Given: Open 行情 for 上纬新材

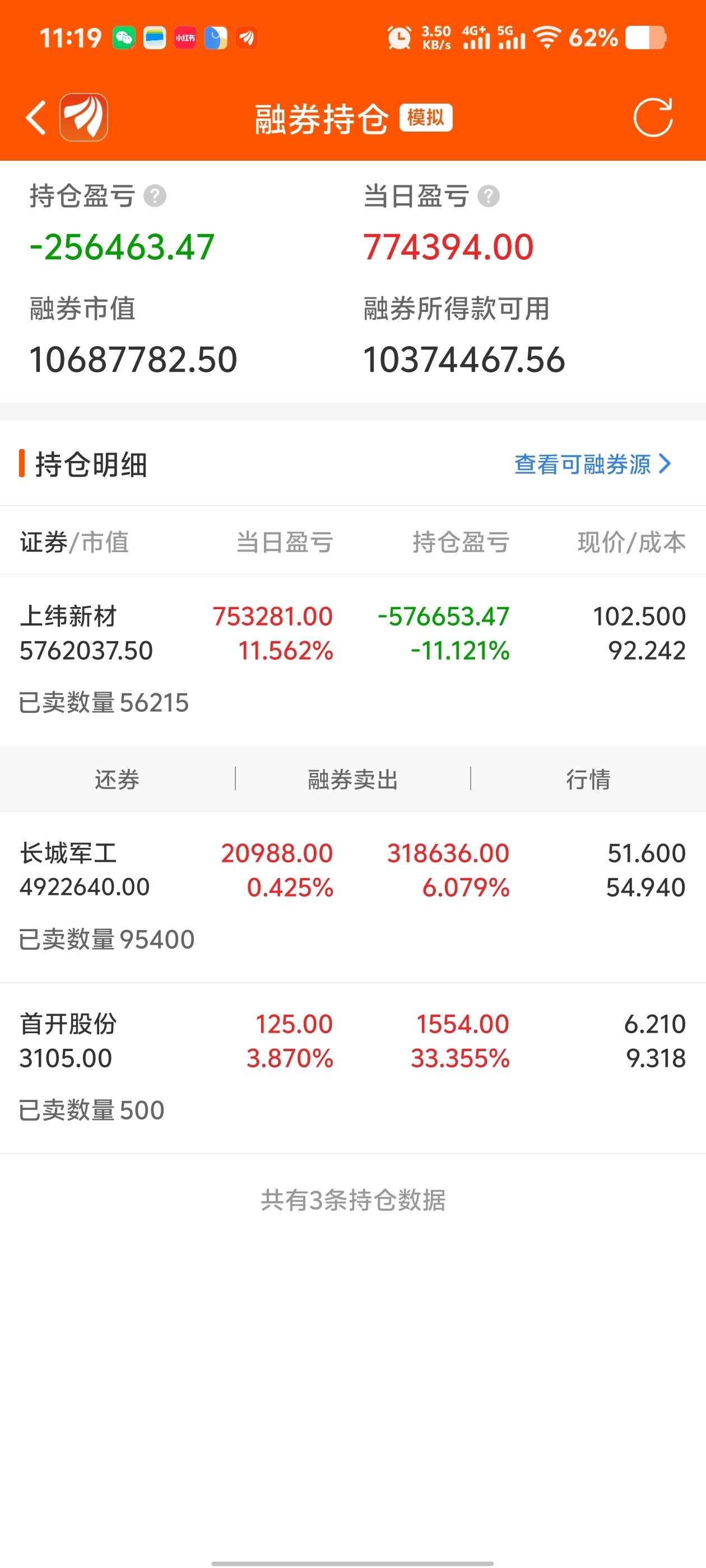Looking at the screenshot, I should (588, 779).
